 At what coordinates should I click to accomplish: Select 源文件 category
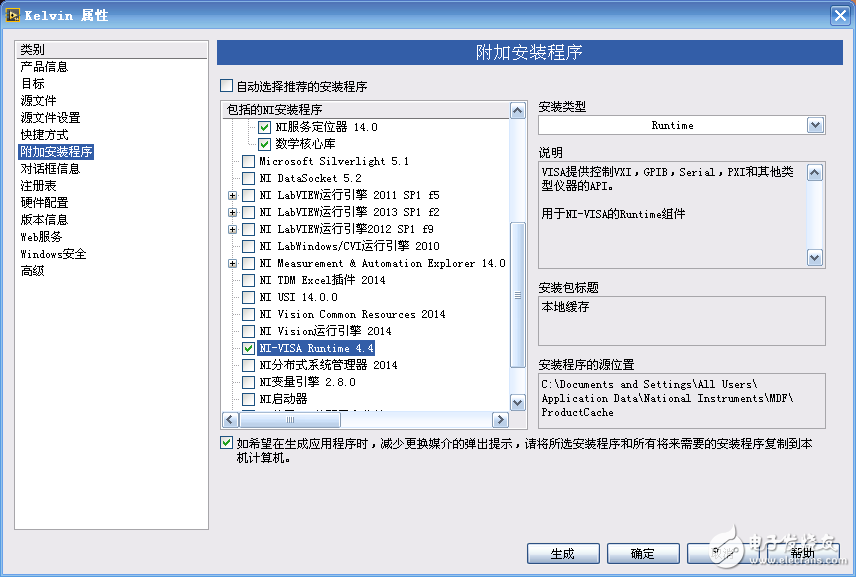pos(38,100)
